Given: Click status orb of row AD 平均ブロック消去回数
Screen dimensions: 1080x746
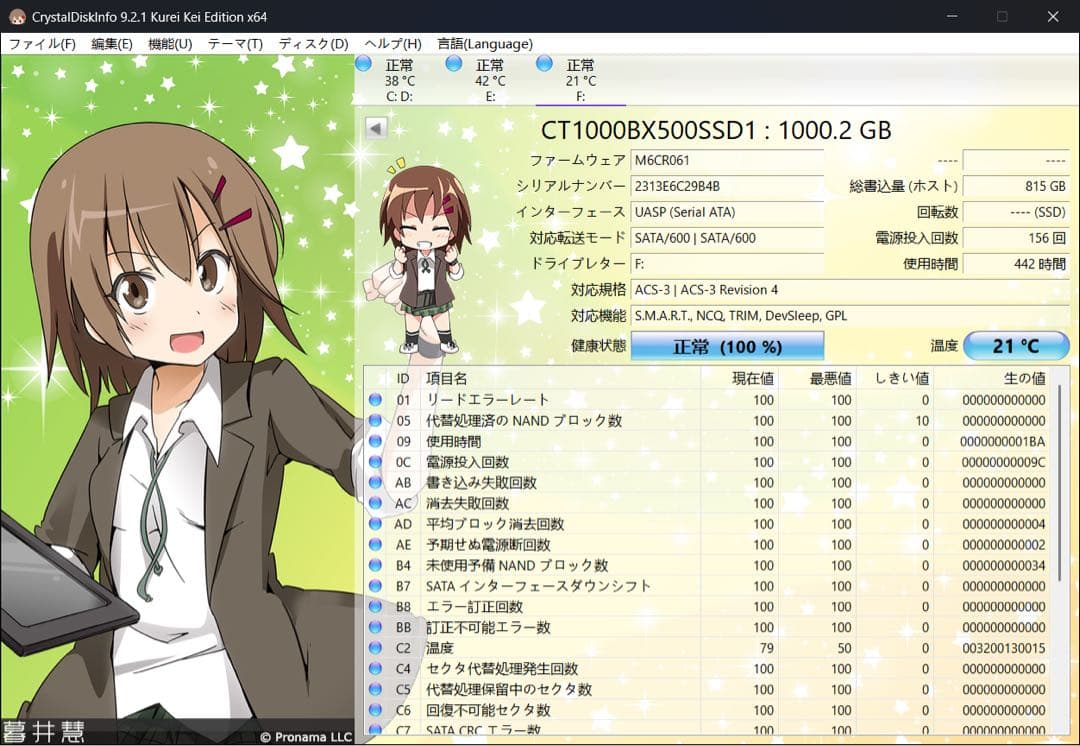Looking at the screenshot, I should pos(375,524).
